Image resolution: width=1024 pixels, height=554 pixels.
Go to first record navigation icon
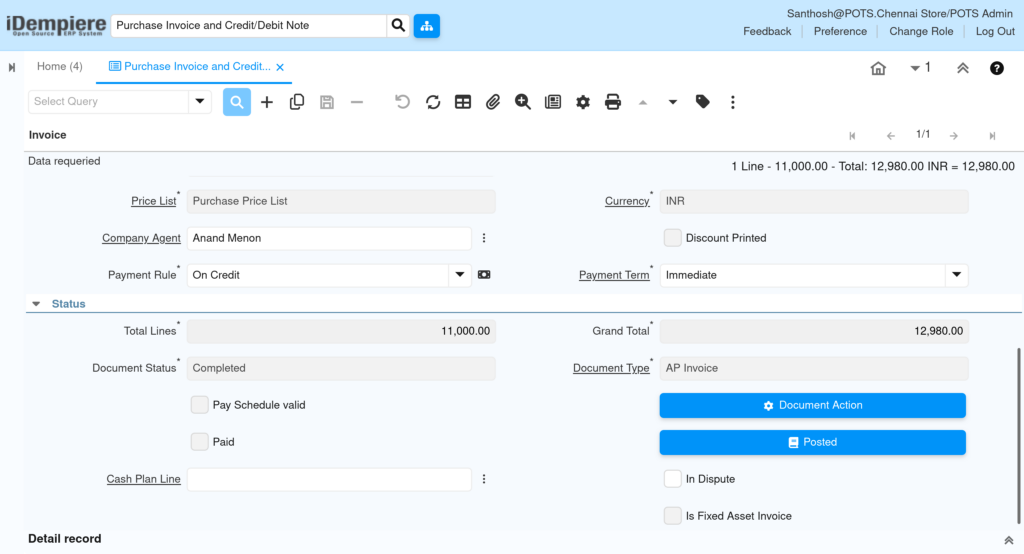[x=852, y=136]
